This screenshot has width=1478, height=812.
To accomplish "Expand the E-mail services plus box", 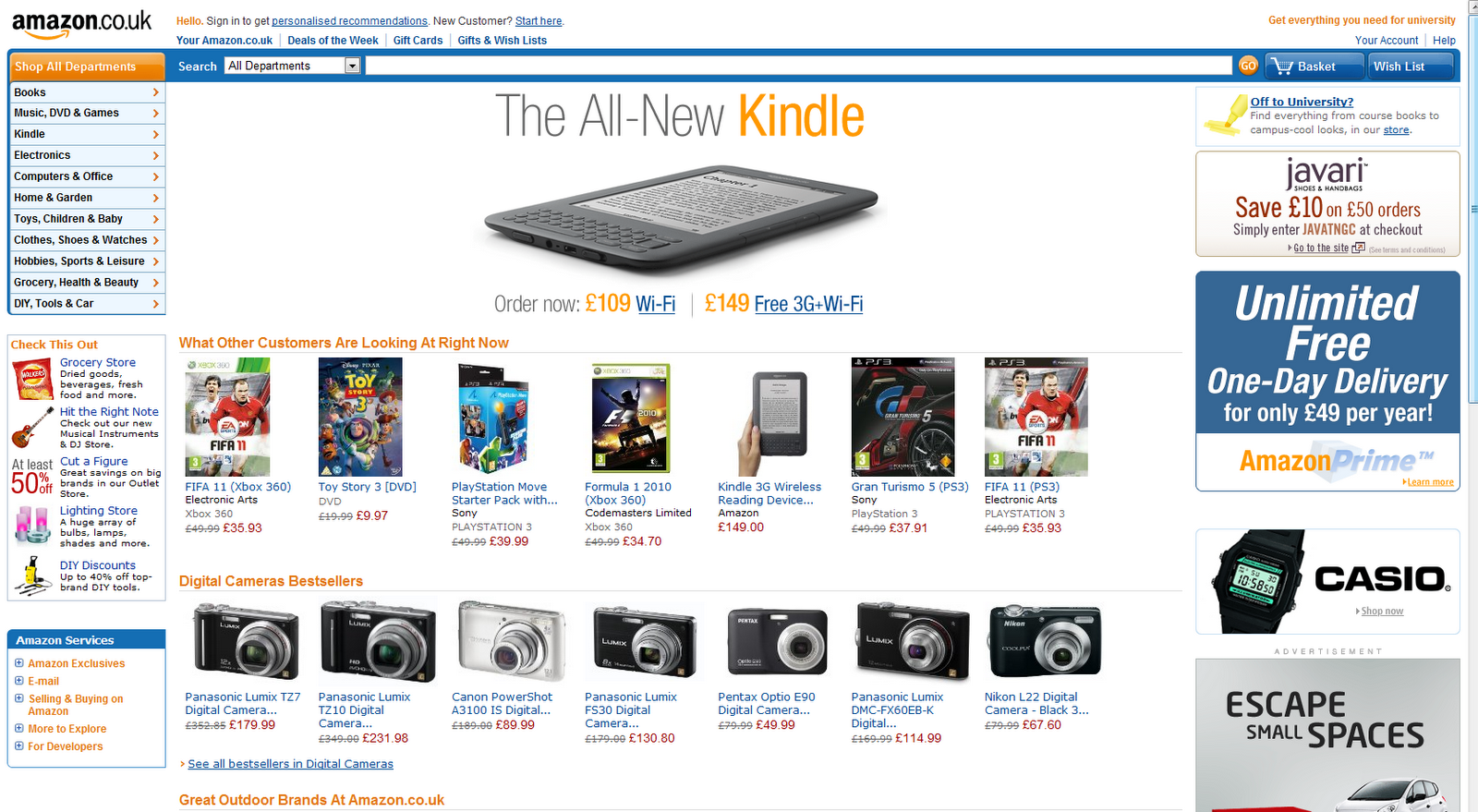I will (x=19, y=681).
